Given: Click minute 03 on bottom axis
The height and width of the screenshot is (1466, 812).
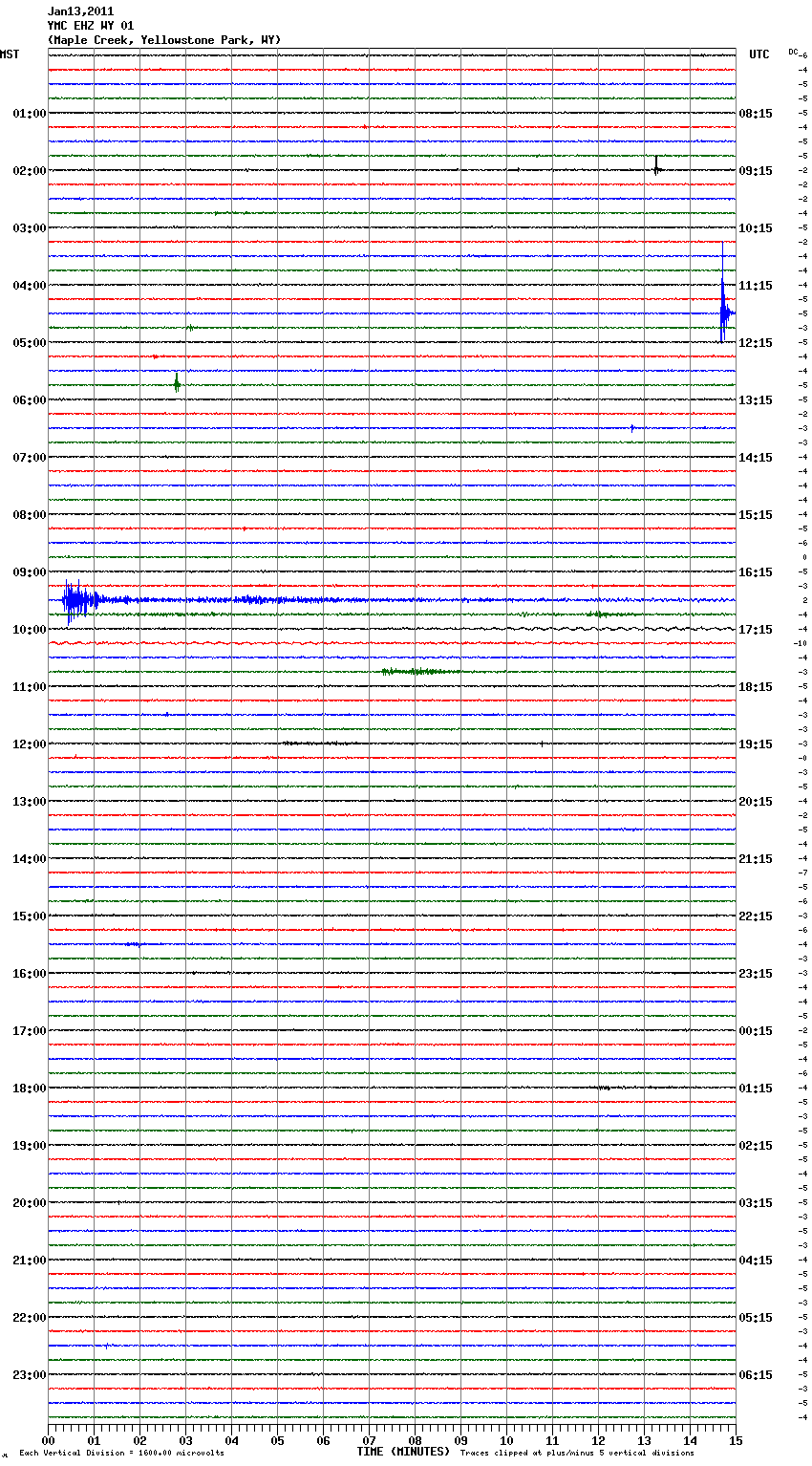Looking at the screenshot, I should (185, 1440).
